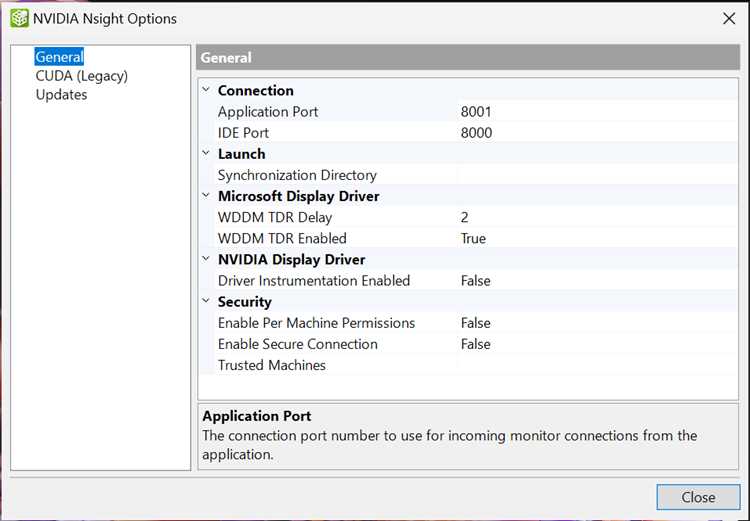This screenshot has height=521, width=750.
Task: Select the WDDM TDR Enabled label
Action: tap(282, 238)
